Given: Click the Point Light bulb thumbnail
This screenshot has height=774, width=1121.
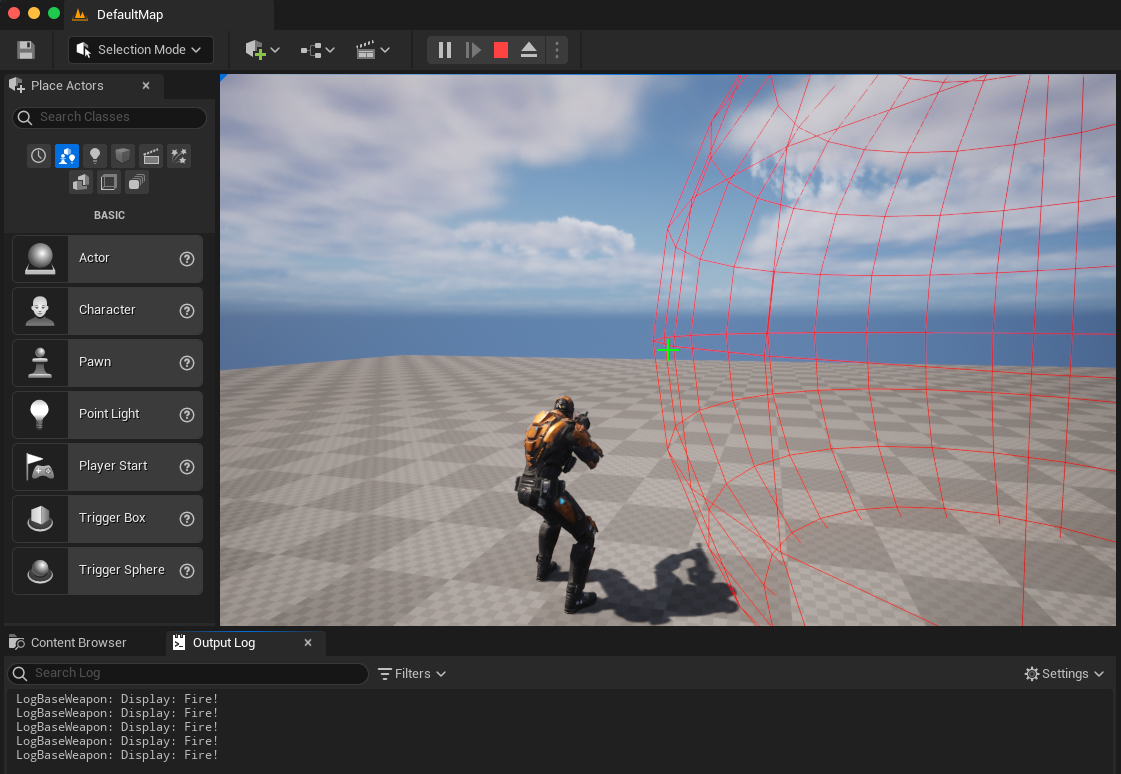Looking at the screenshot, I should (40, 415).
